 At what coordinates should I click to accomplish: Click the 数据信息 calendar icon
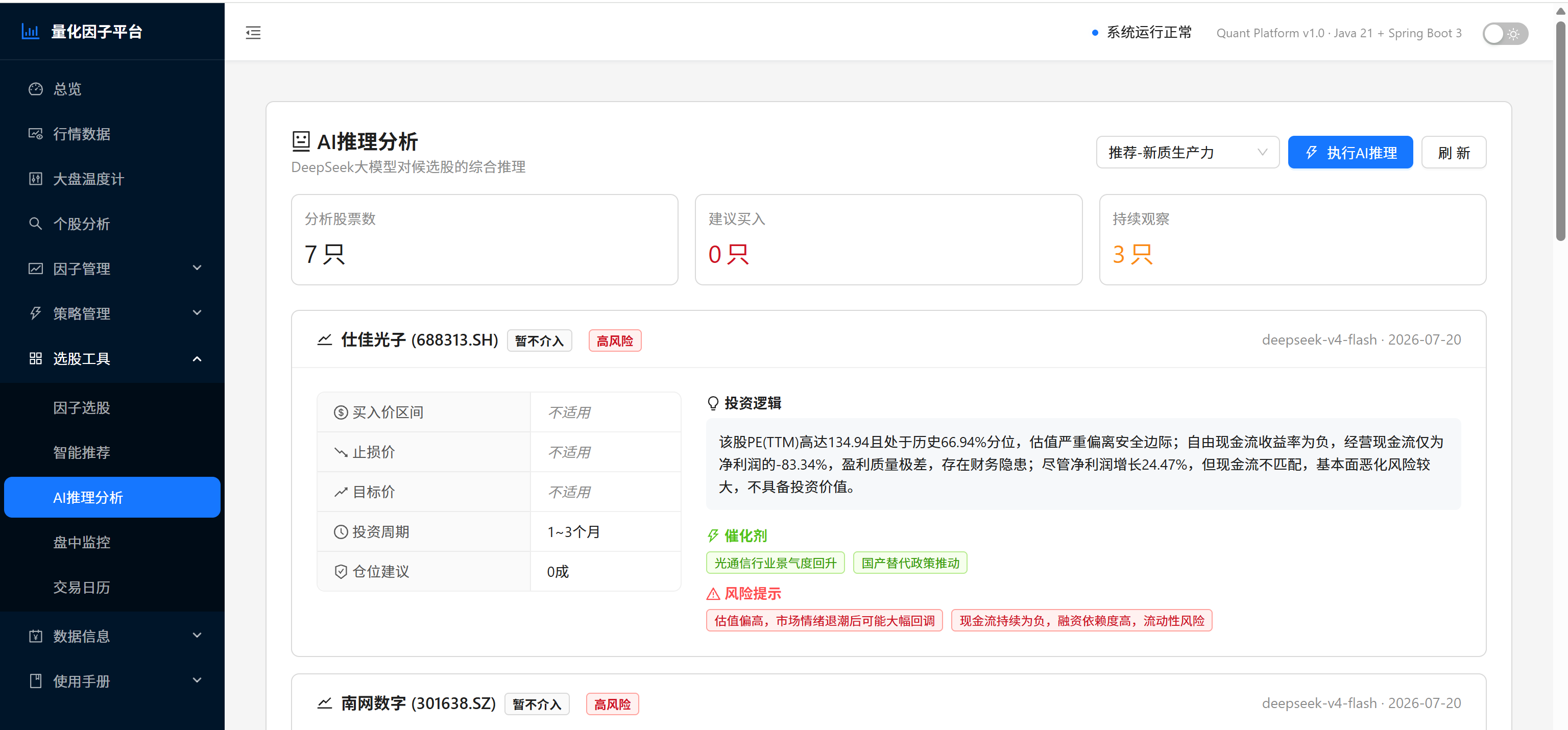[36, 636]
